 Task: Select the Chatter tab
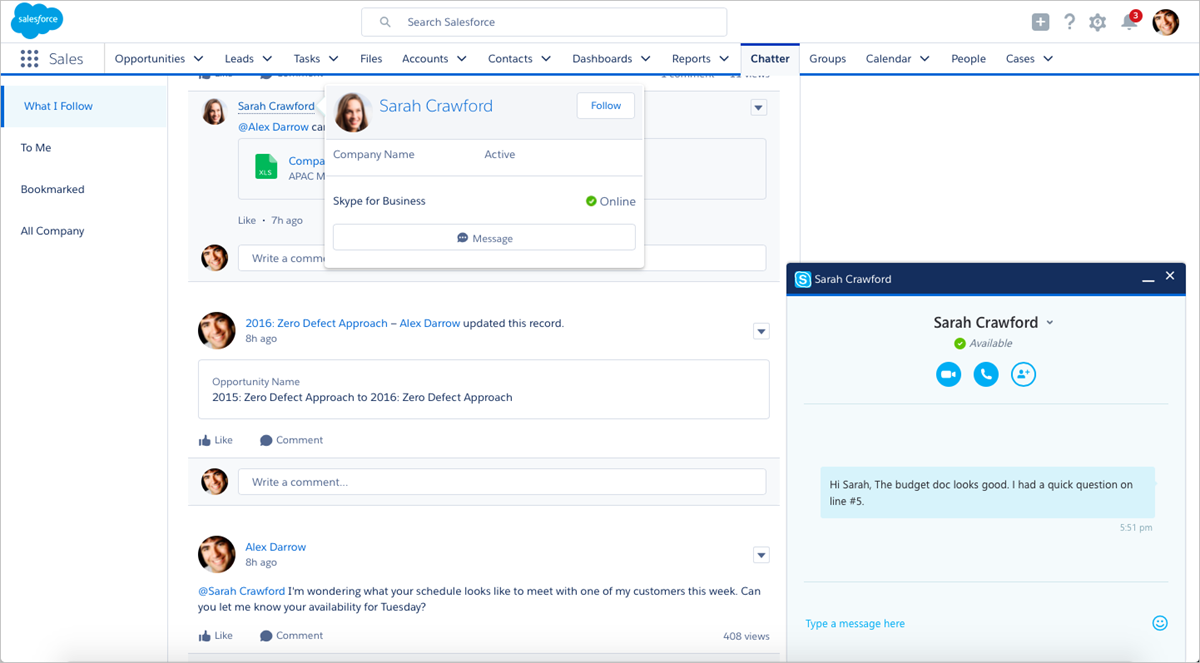tap(770, 59)
